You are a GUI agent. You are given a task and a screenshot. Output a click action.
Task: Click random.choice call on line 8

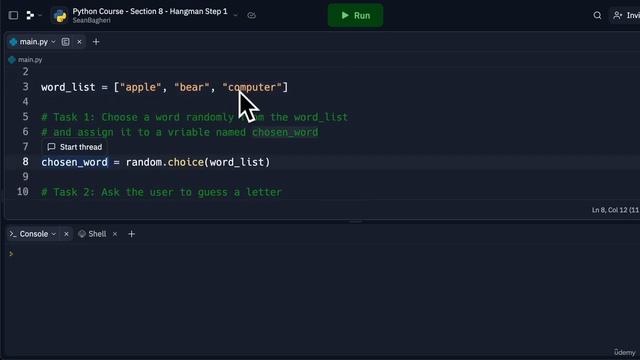(198, 162)
